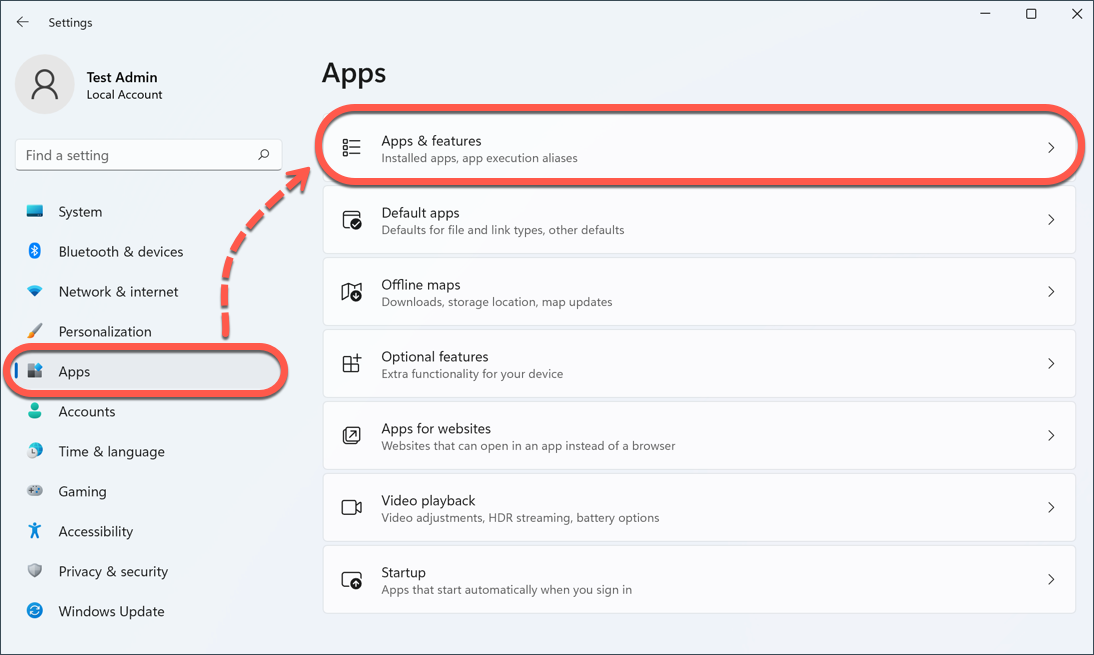Open Optional features page
Viewport: 1094px width, 655px height.
699,363
